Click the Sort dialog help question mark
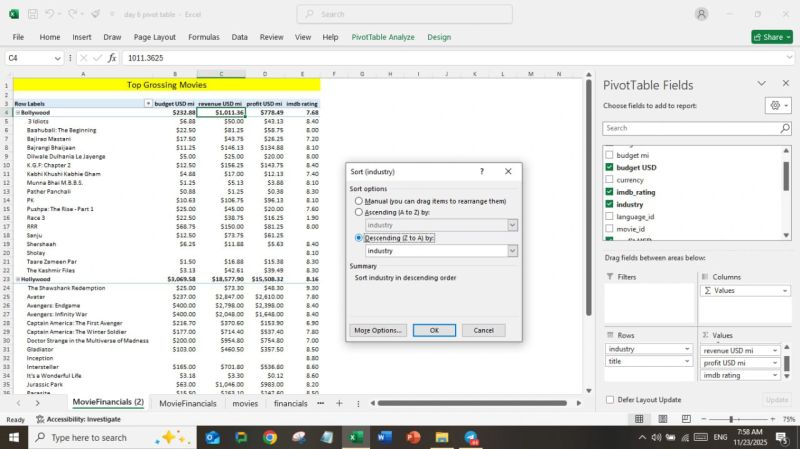Image resolution: width=800 pixels, height=449 pixels. [x=482, y=171]
